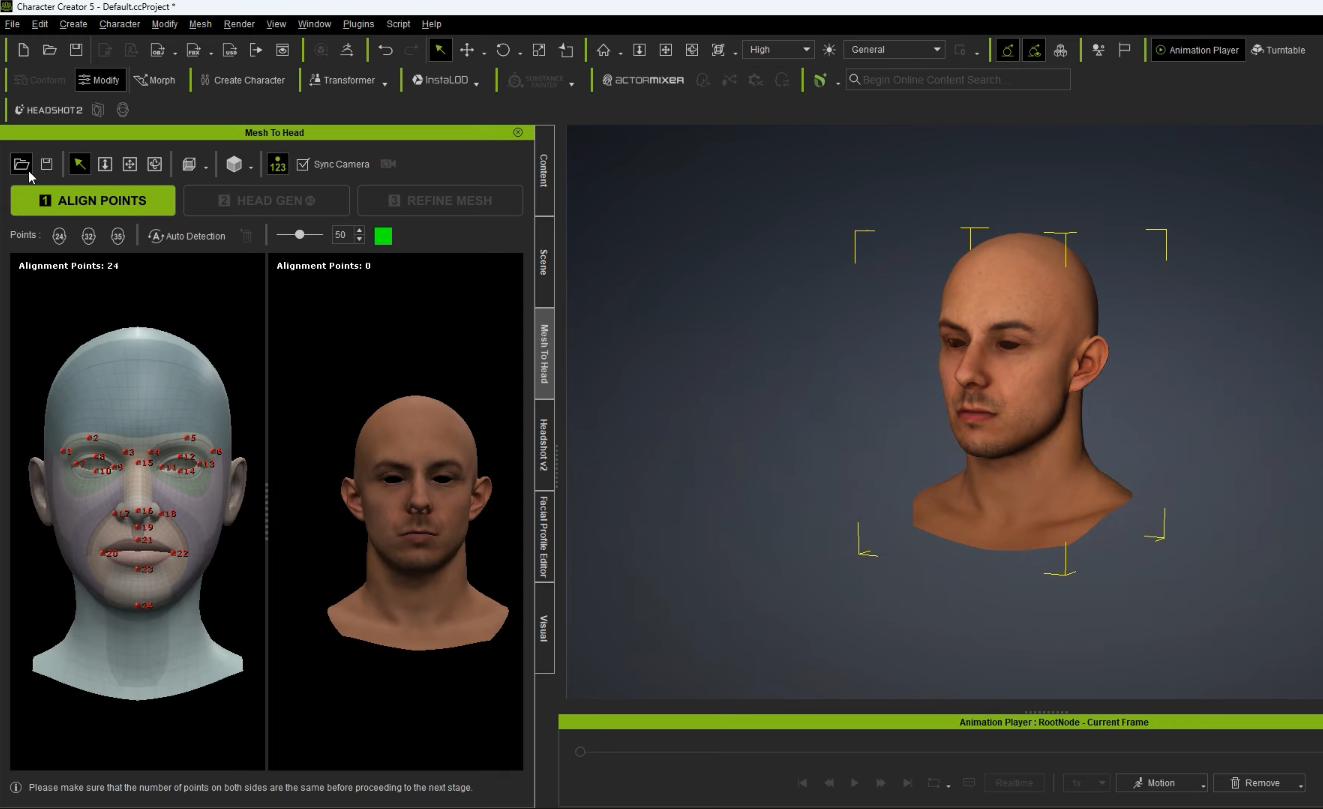Screen dimensions: 1323x809
Task: Open the Visual side tab
Action: tap(544, 628)
